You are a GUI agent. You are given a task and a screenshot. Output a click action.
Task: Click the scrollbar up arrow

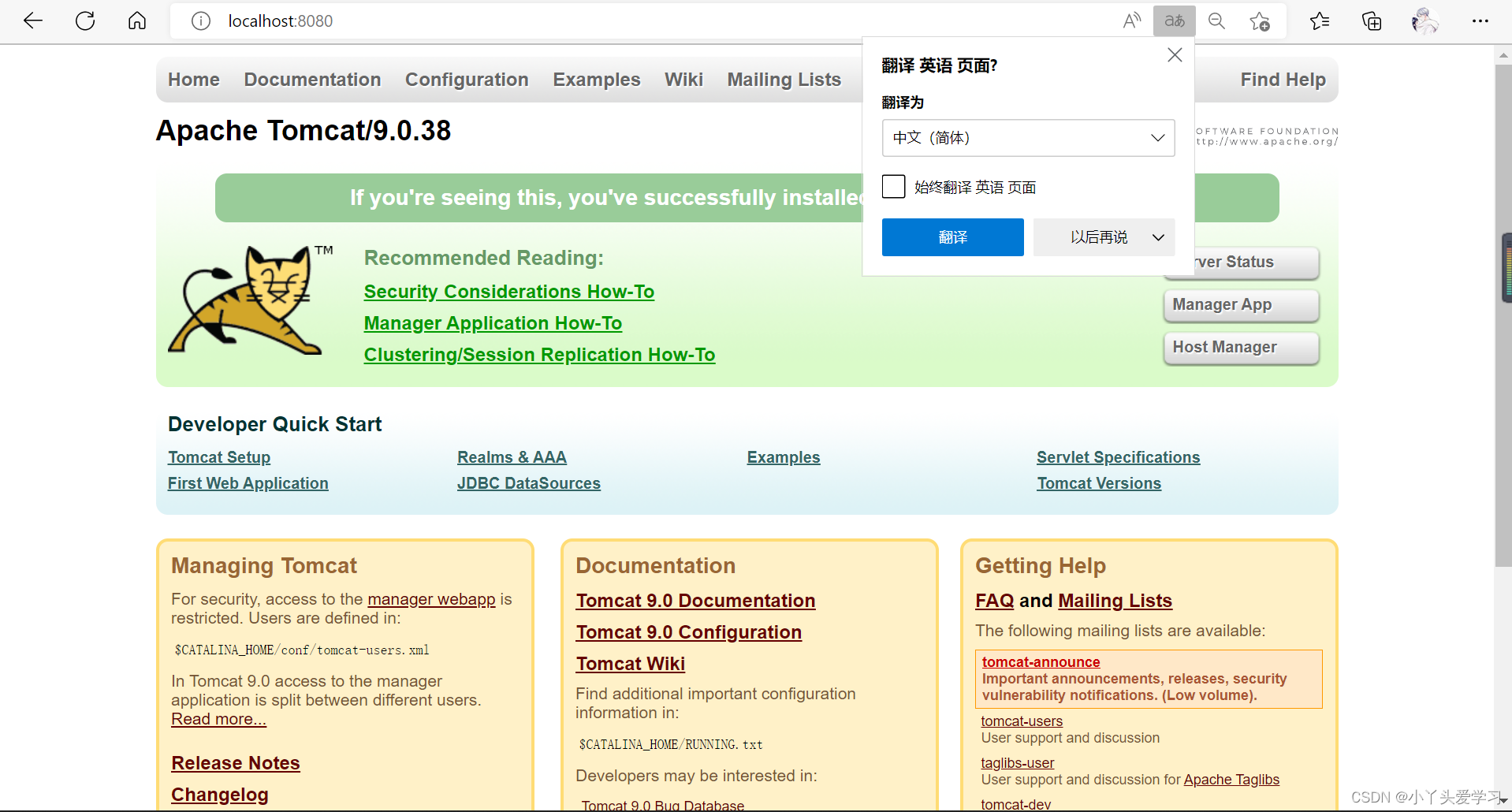(x=1503, y=55)
